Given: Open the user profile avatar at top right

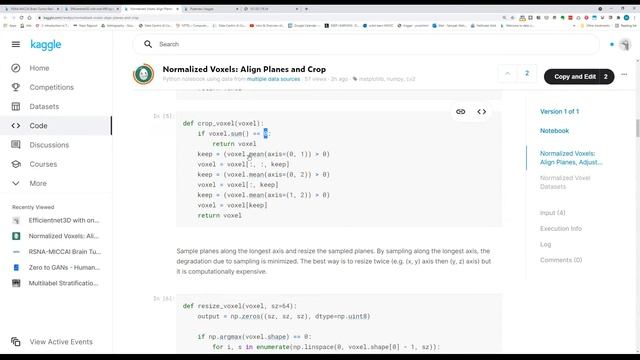Looking at the screenshot, I should 625,44.
